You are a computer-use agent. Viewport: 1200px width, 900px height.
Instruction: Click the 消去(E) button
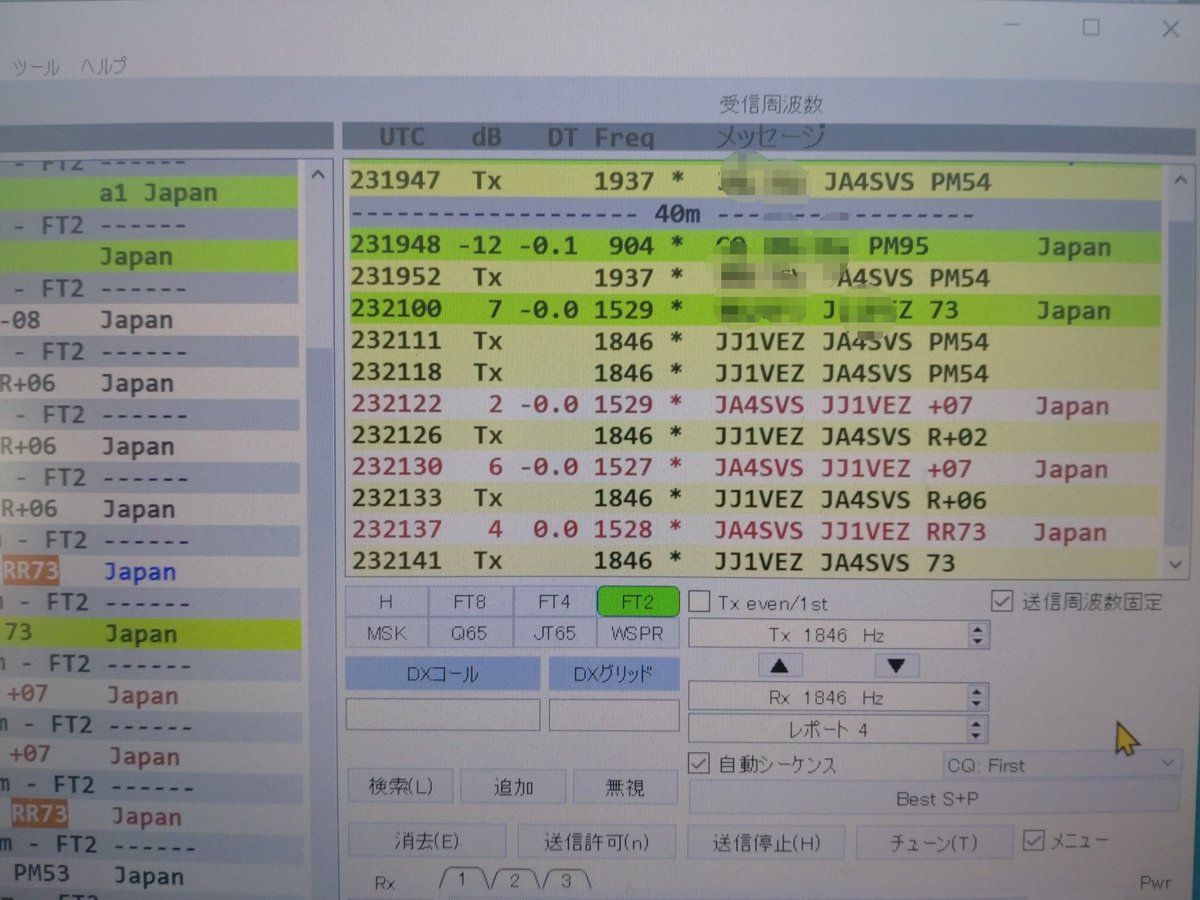(x=427, y=841)
